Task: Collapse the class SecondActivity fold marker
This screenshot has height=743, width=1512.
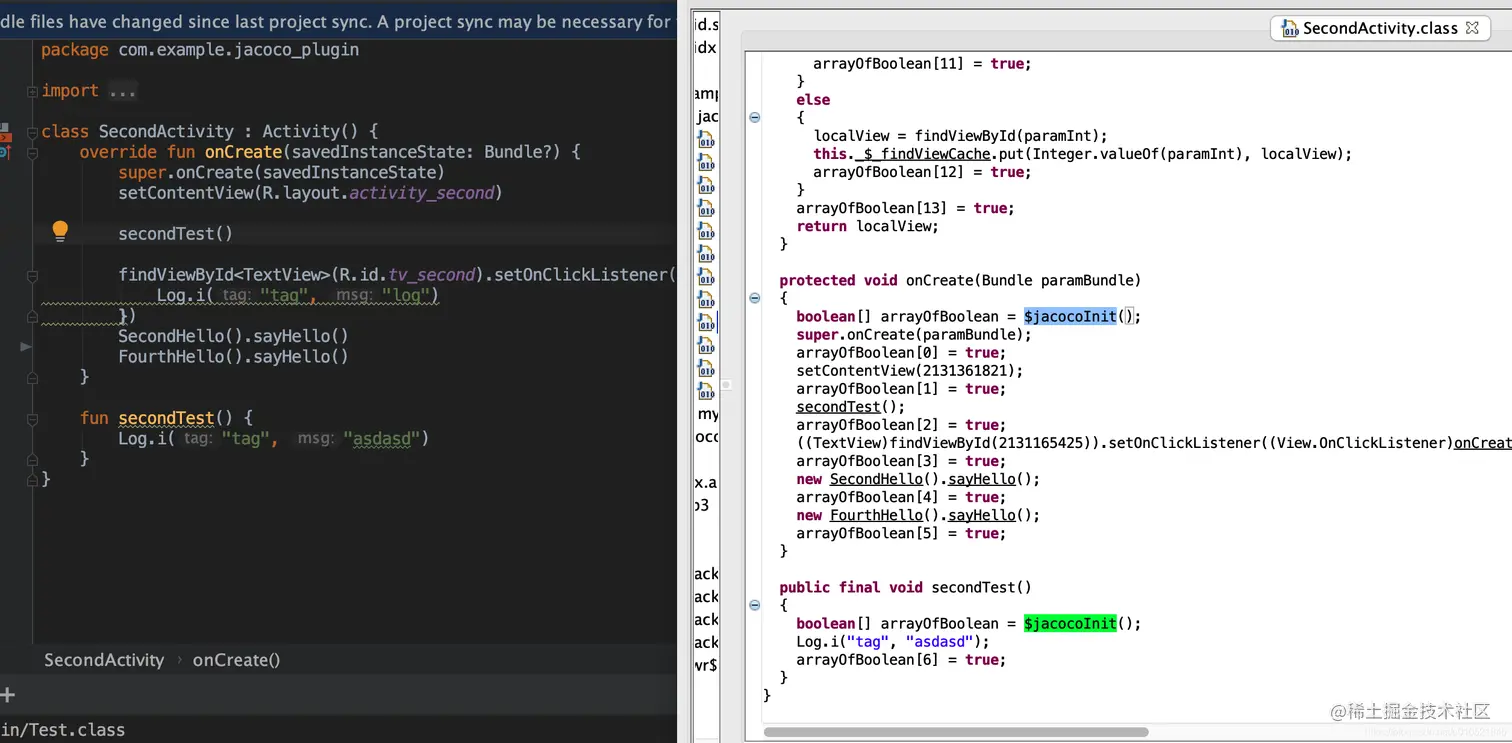Action: tap(32, 132)
